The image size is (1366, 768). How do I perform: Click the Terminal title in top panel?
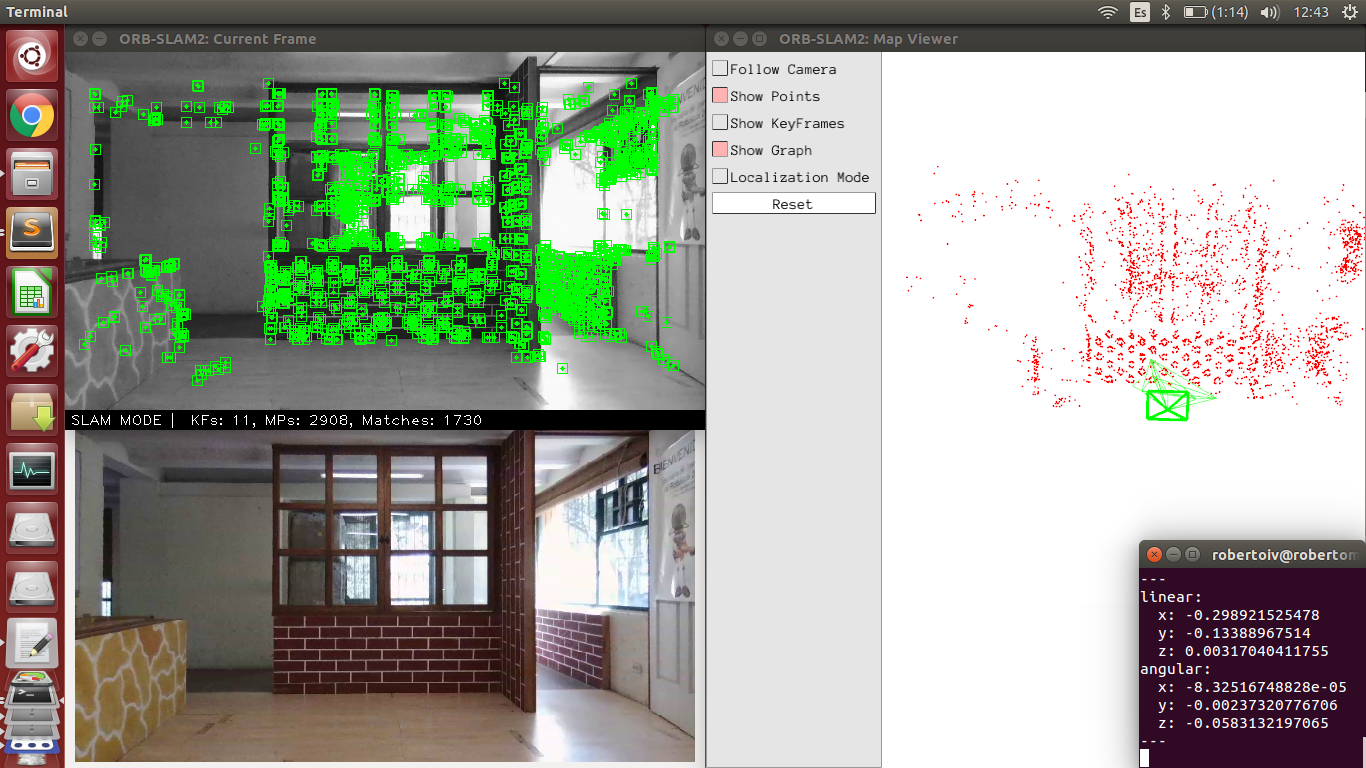pos(37,12)
